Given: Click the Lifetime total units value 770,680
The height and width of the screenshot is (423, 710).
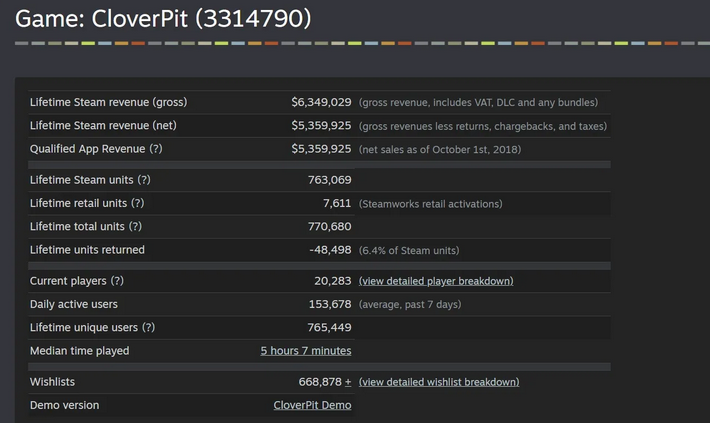Looking at the screenshot, I should (329, 227).
